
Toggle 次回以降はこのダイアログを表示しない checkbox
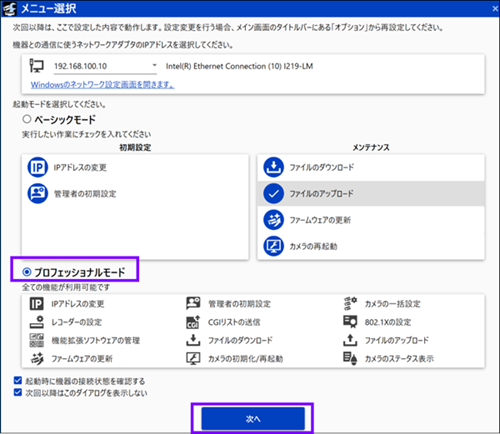(18, 392)
